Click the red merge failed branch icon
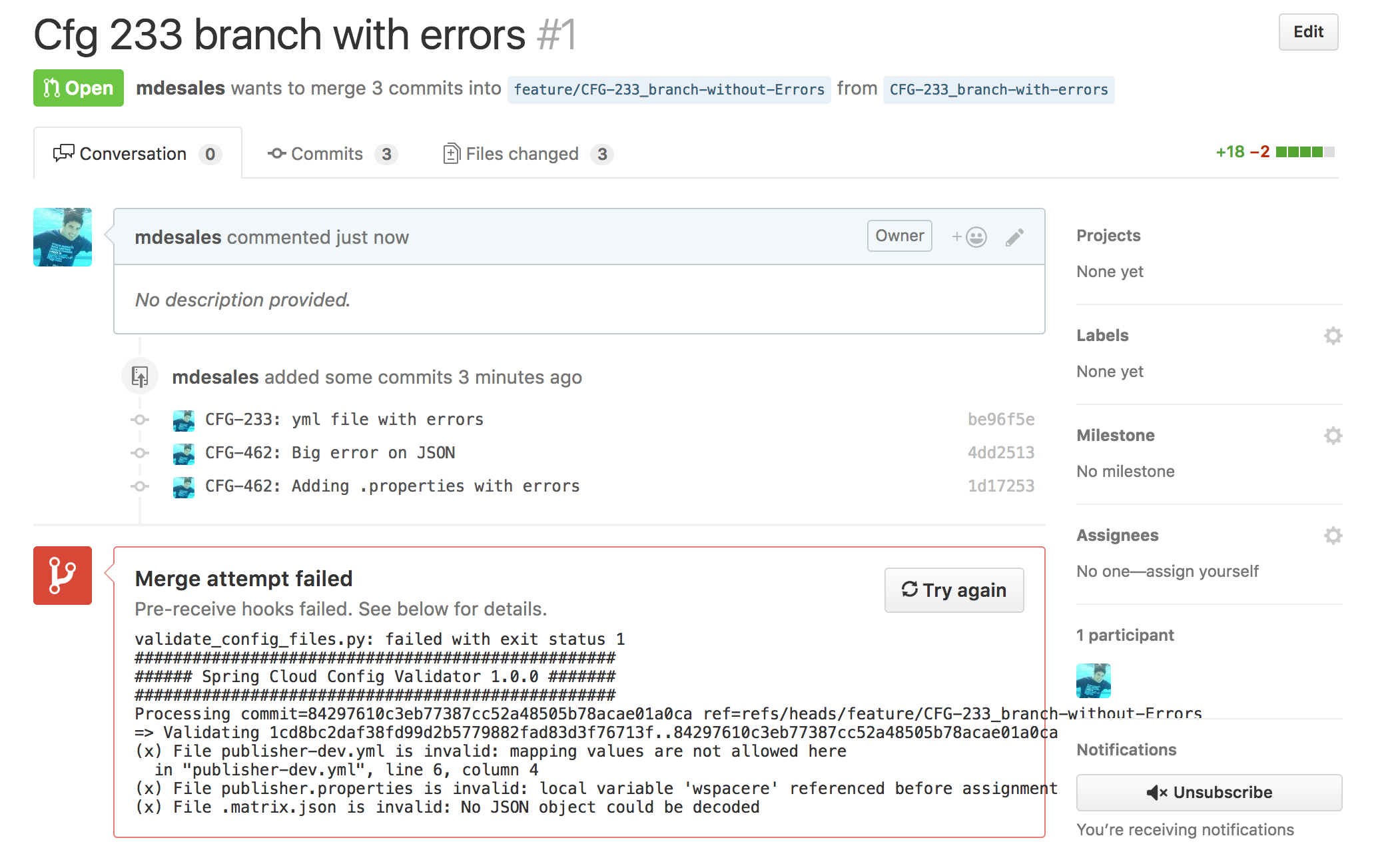Image resolution: width=1400 pixels, height=846 pixels. click(63, 576)
